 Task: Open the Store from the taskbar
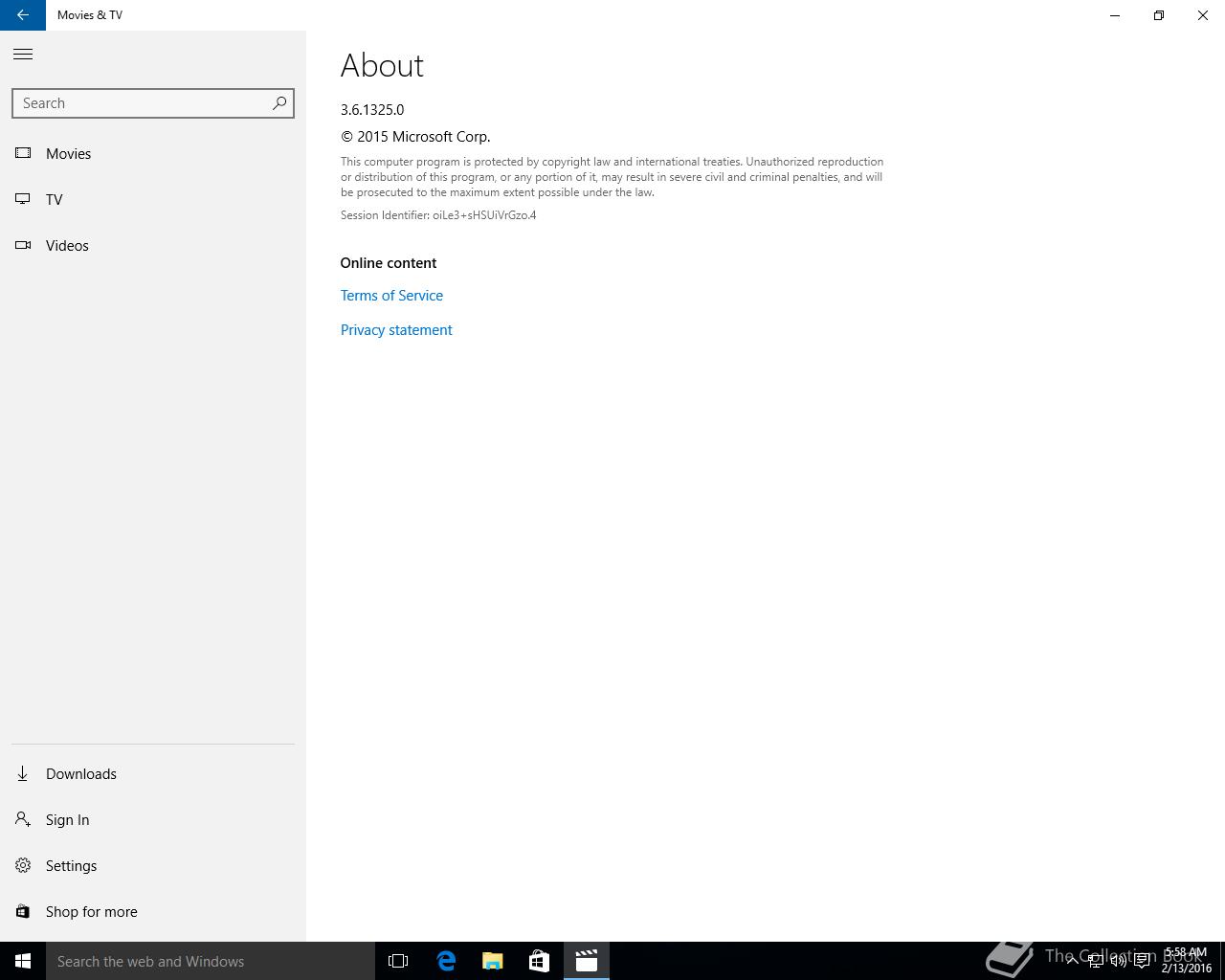[539, 961]
